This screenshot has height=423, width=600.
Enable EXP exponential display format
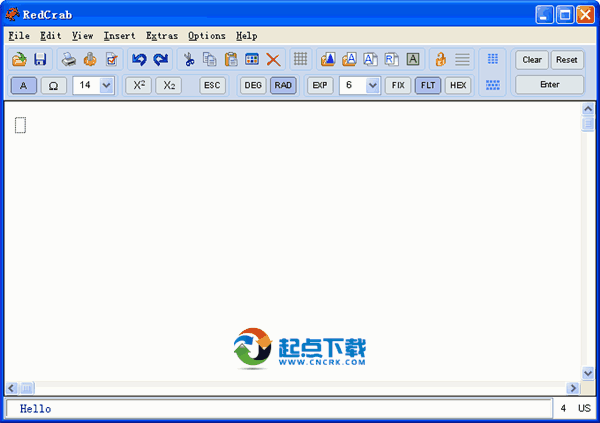[320, 85]
